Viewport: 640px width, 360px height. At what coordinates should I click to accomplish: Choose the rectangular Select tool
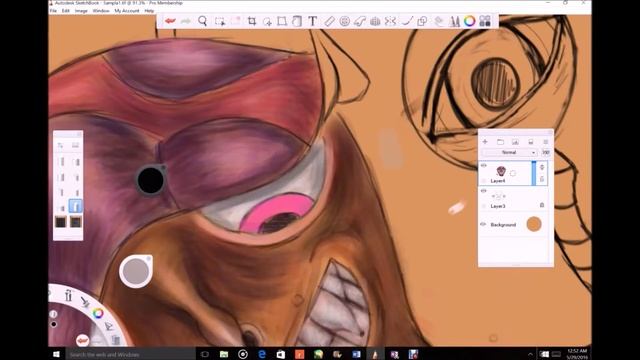coord(220,21)
